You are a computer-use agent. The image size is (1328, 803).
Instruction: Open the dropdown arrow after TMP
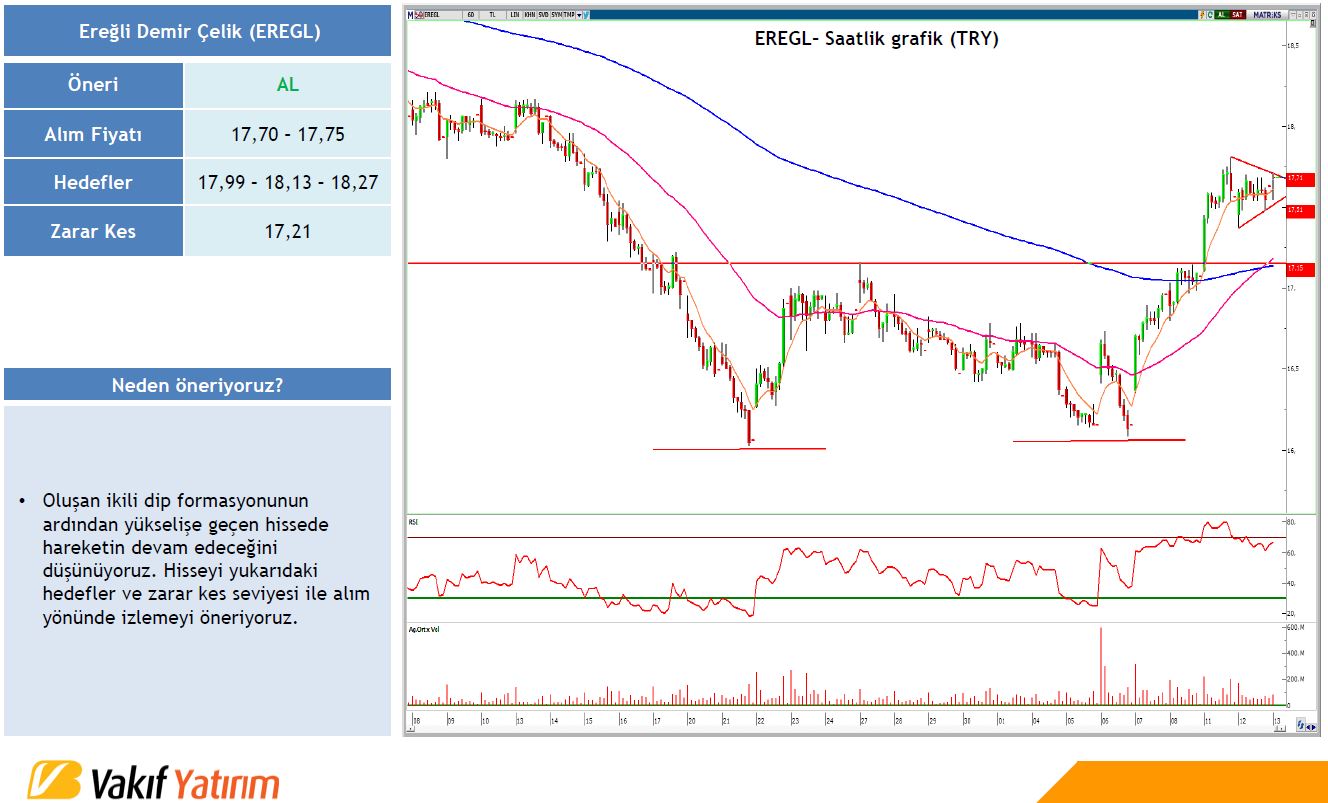click(579, 15)
